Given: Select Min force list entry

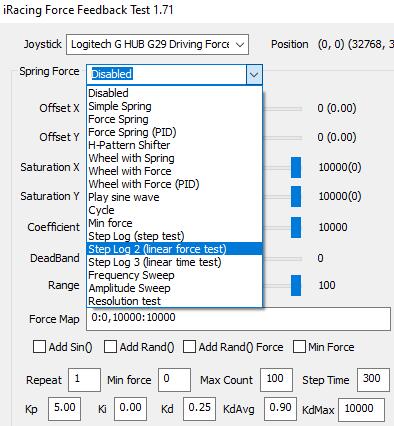Looking at the screenshot, I should click(174, 223).
